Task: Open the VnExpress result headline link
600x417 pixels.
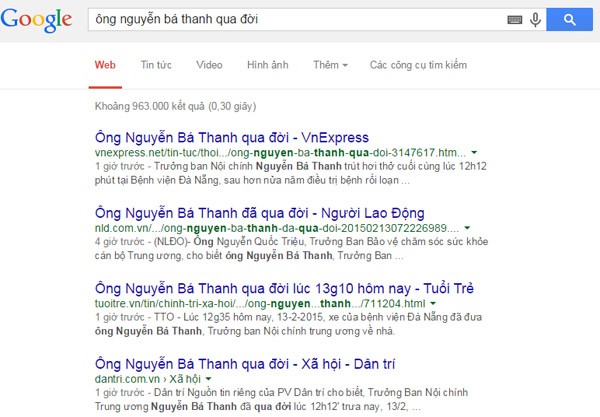Action: (232, 137)
